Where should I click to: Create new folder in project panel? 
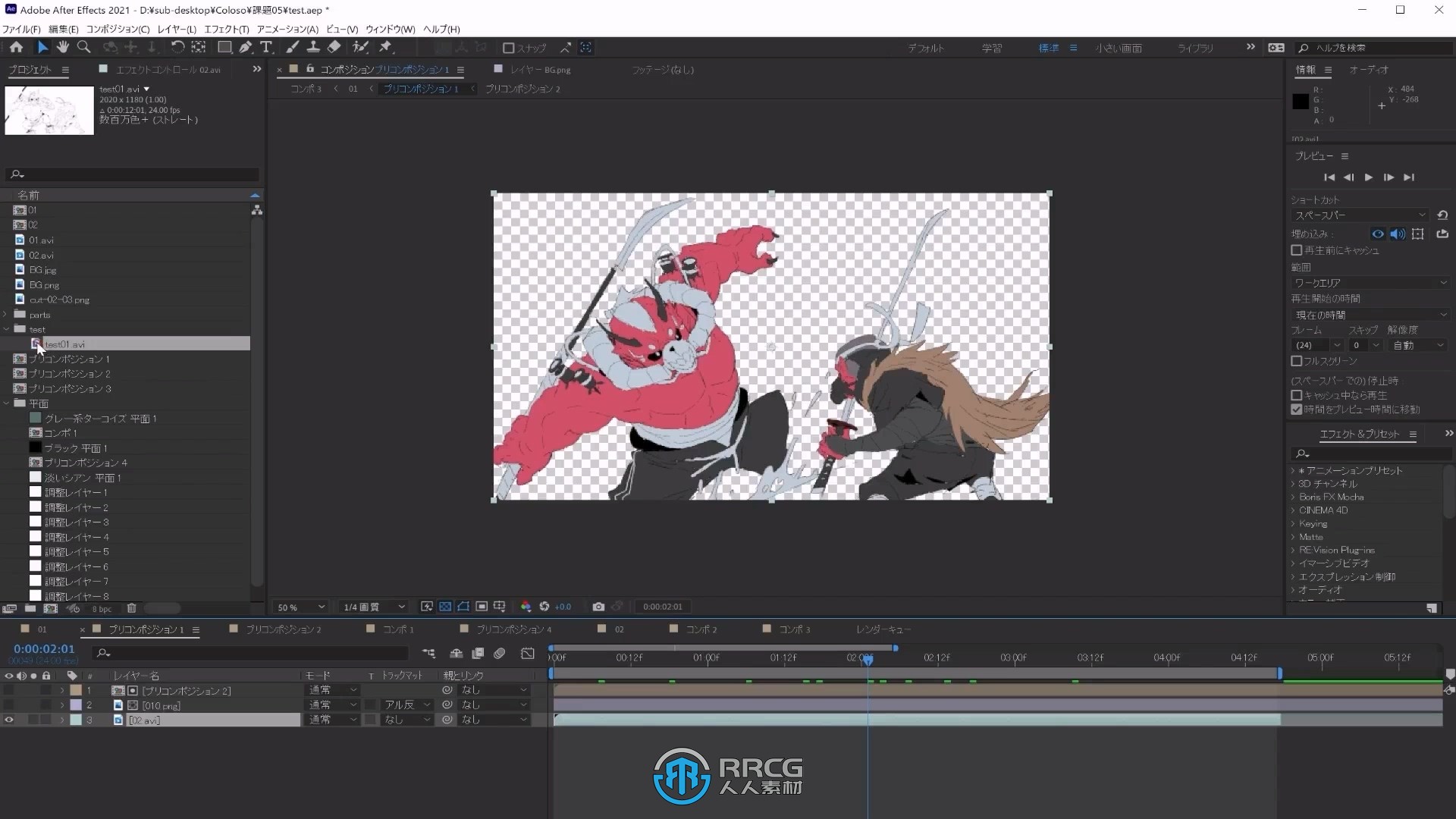click(30, 608)
